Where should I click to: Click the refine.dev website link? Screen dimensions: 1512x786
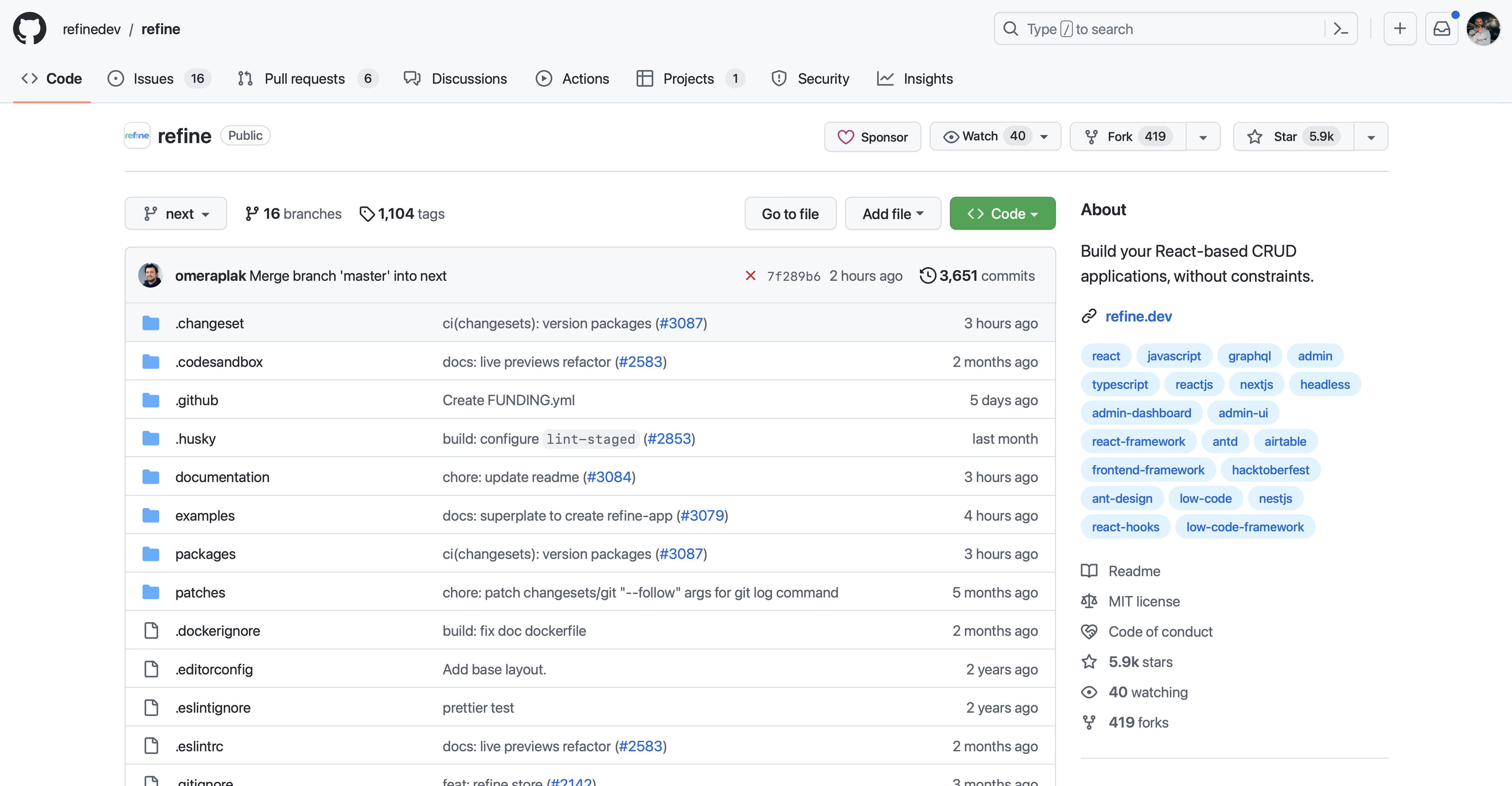click(x=1138, y=317)
